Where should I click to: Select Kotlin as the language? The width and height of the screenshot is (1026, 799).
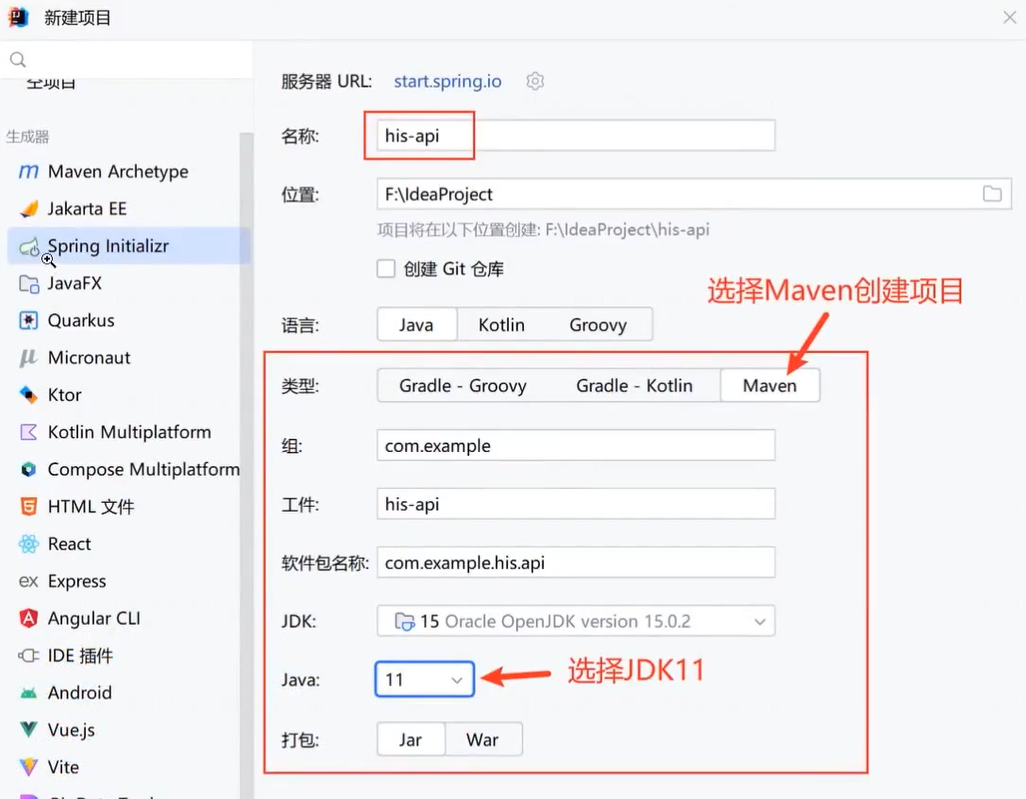(x=501, y=325)
